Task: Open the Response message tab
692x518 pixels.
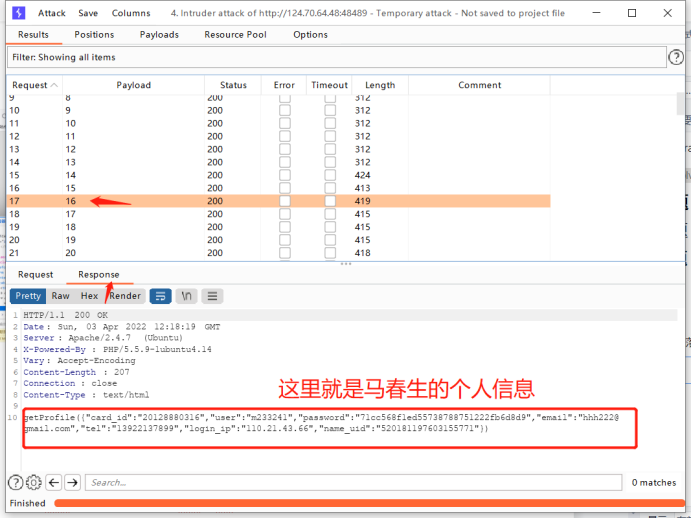Action: coord(98,274)
